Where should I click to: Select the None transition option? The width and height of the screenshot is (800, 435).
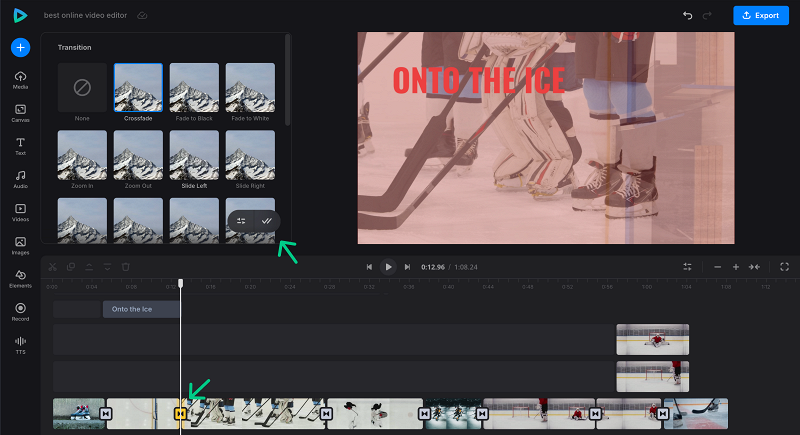tap(82, 88)
